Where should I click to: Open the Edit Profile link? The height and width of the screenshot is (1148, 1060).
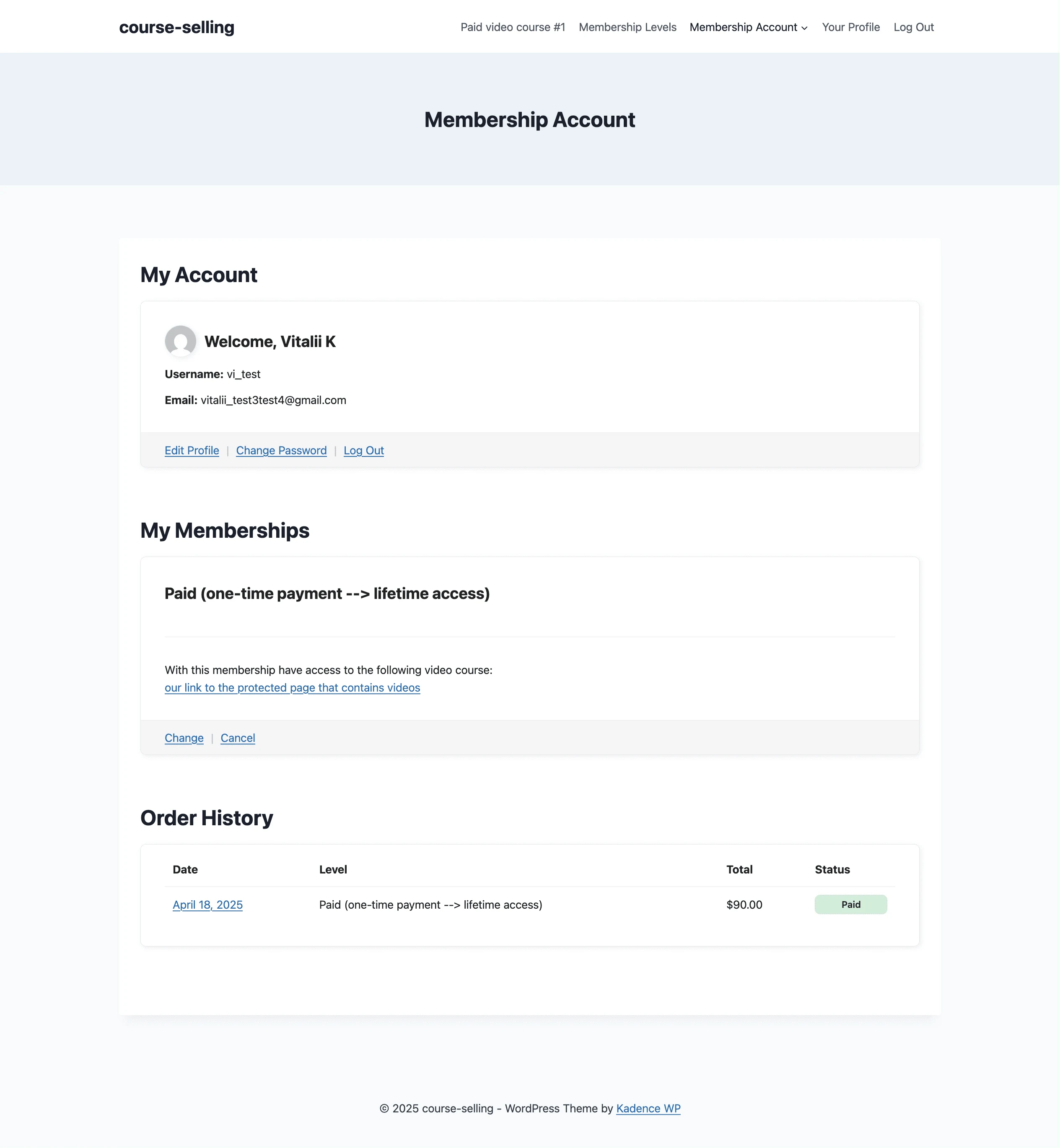[192, 451]
